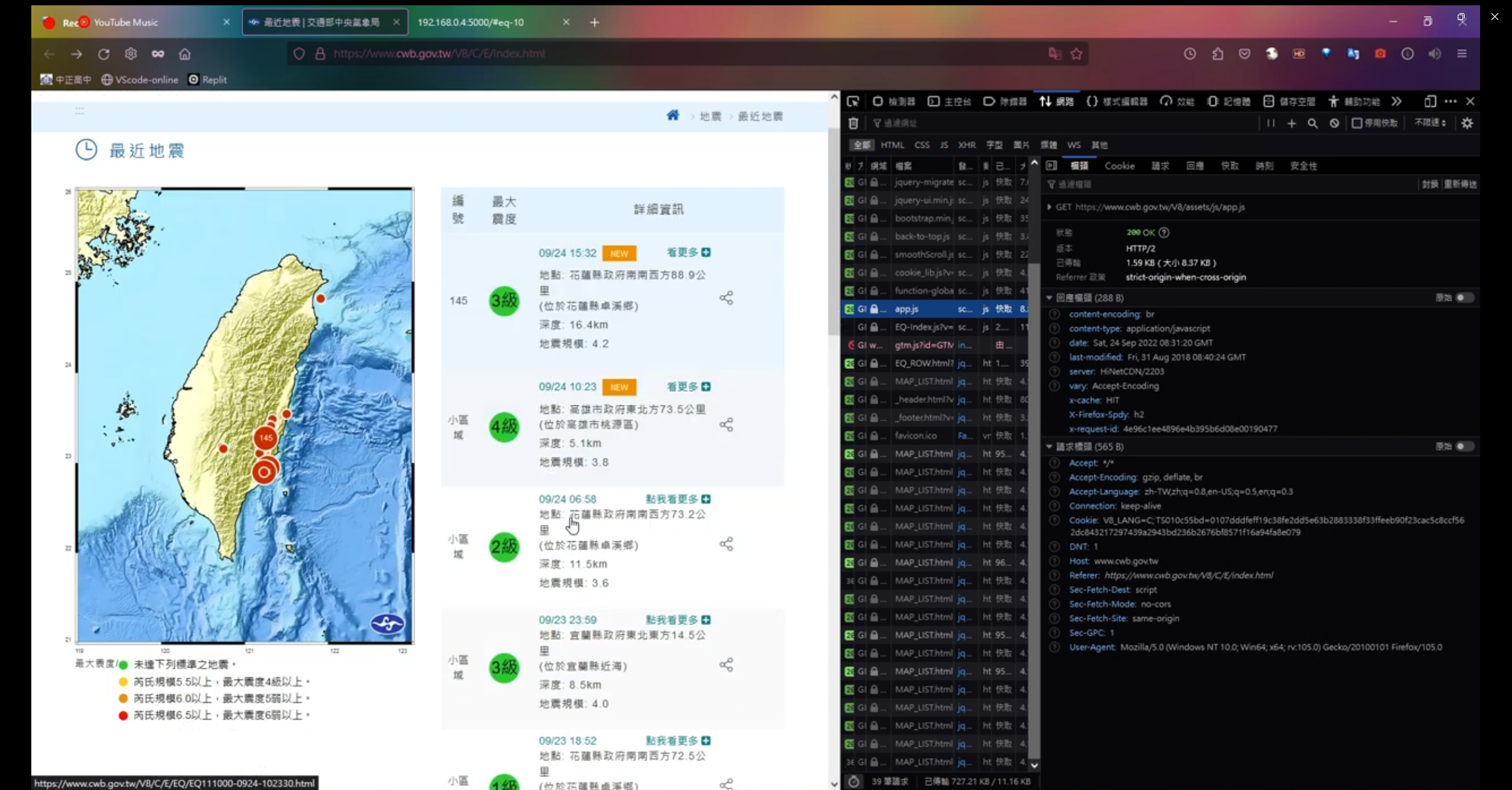Viewport: 1512px width, 790px height.
Task: Open network search magnifier icon
Action: coord(1312,123)
